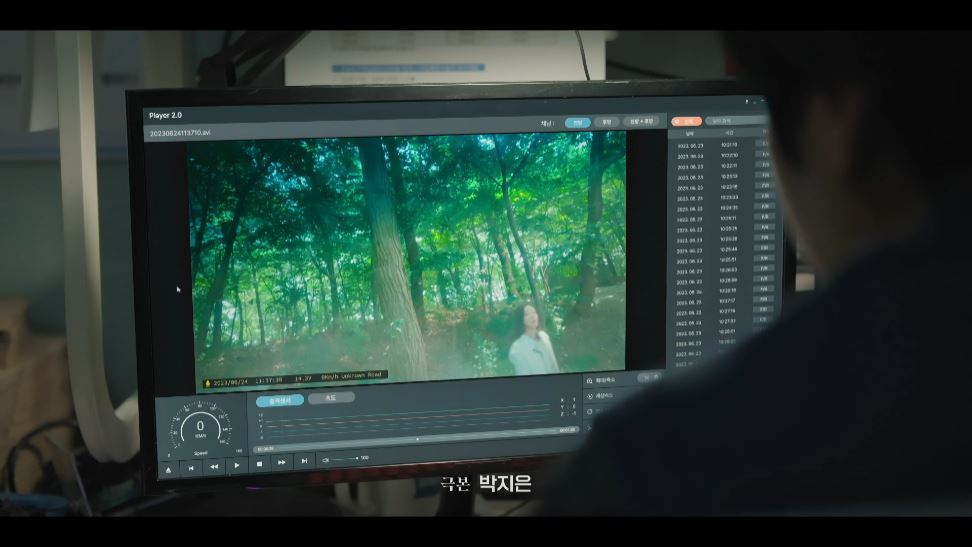The image size is (972, 547).
Task: Click the 날짜 date column header
Action: (689, 133)
